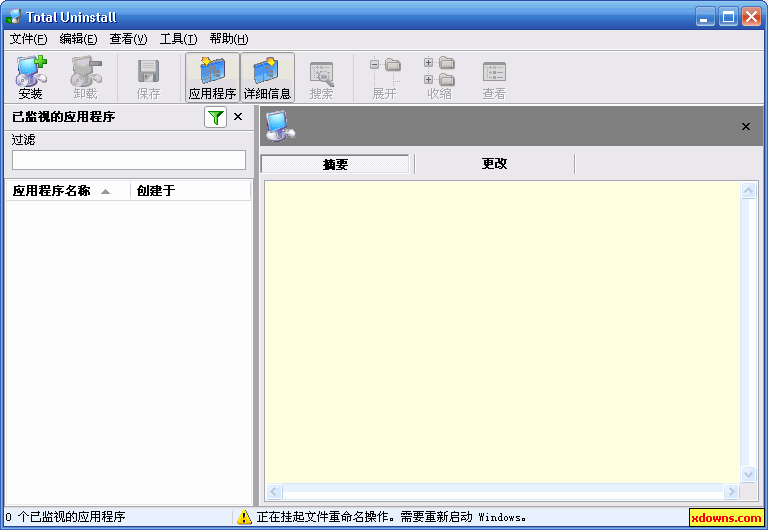Click the 查看 (View) toolbar icon
Viewport: 768px width, 530px height.
tap(494, 77)
